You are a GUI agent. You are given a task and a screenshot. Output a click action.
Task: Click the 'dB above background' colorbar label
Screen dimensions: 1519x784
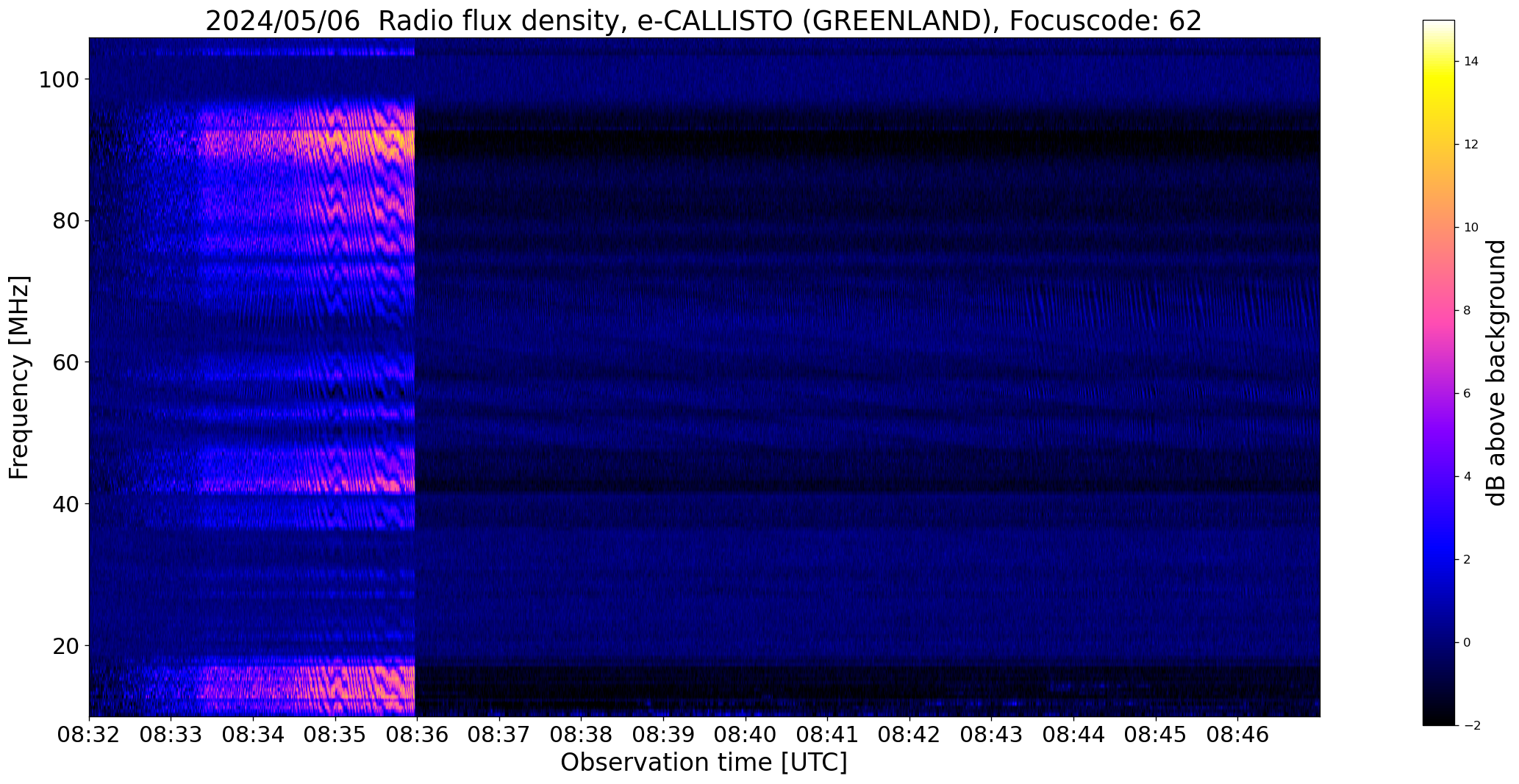(x=1497, y=373)
